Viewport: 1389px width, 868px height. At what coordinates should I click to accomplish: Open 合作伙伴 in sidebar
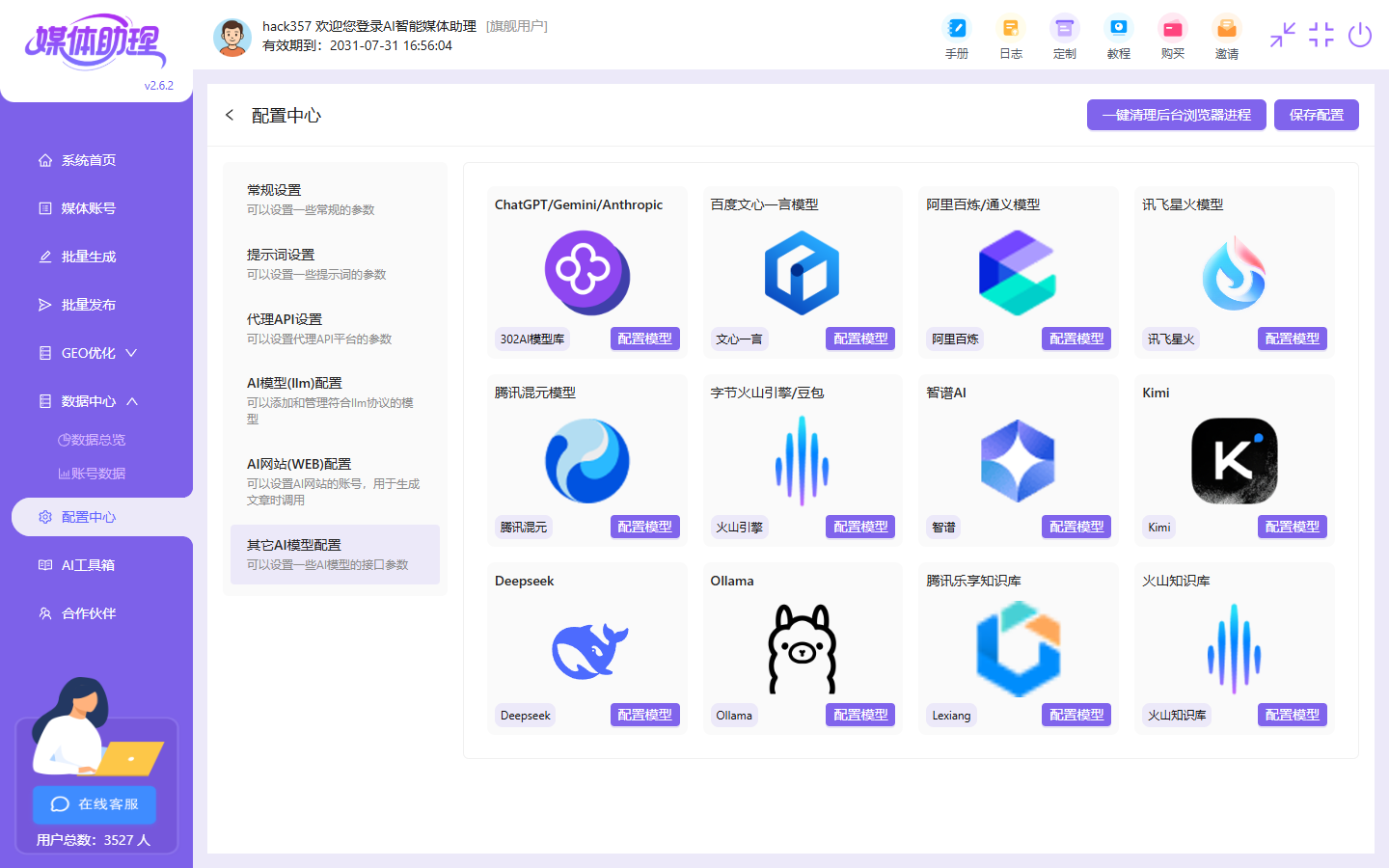[88, 613]
